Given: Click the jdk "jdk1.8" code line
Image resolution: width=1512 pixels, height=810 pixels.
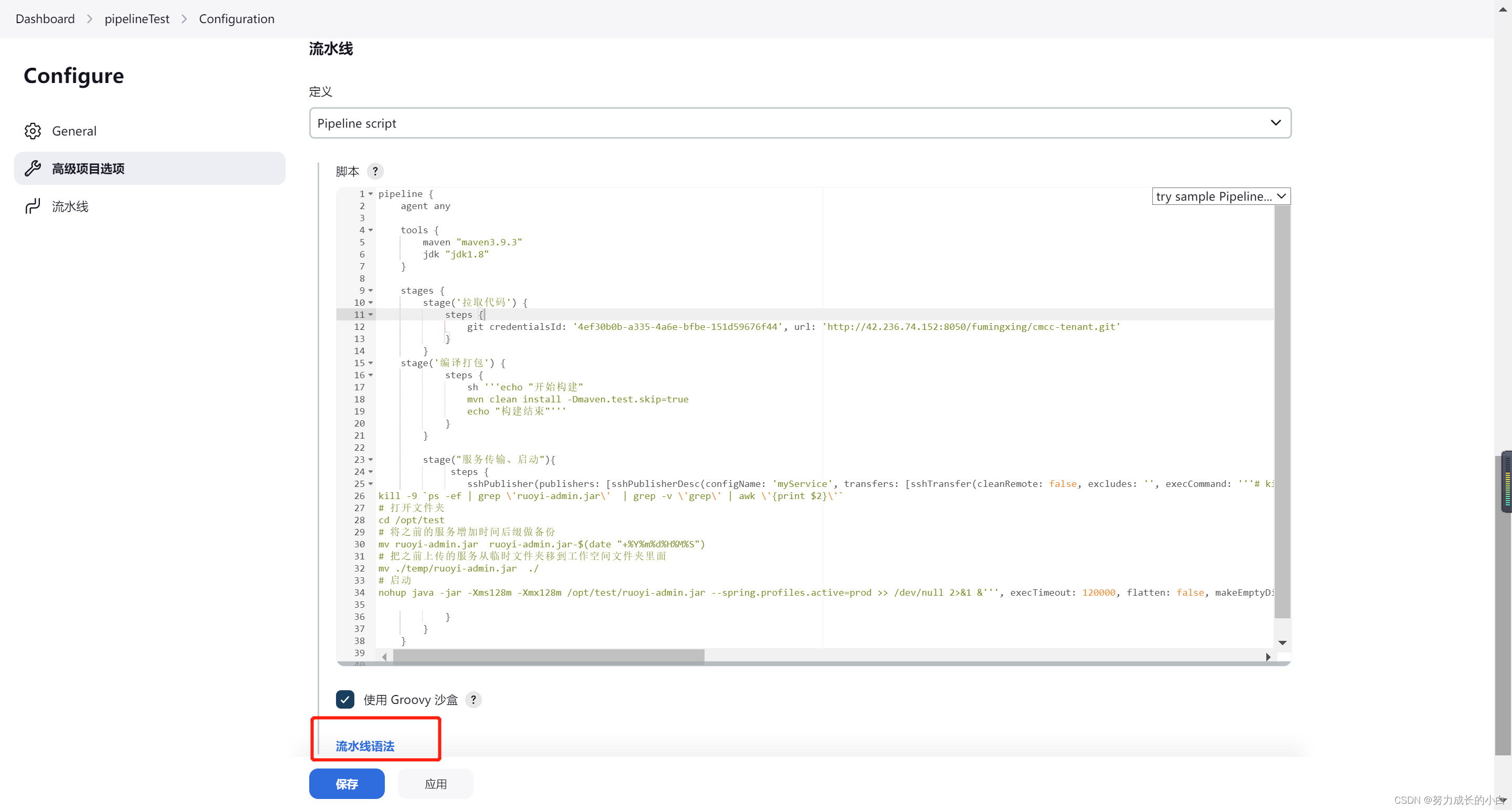Looking at the screenshot, I should 456,254.
